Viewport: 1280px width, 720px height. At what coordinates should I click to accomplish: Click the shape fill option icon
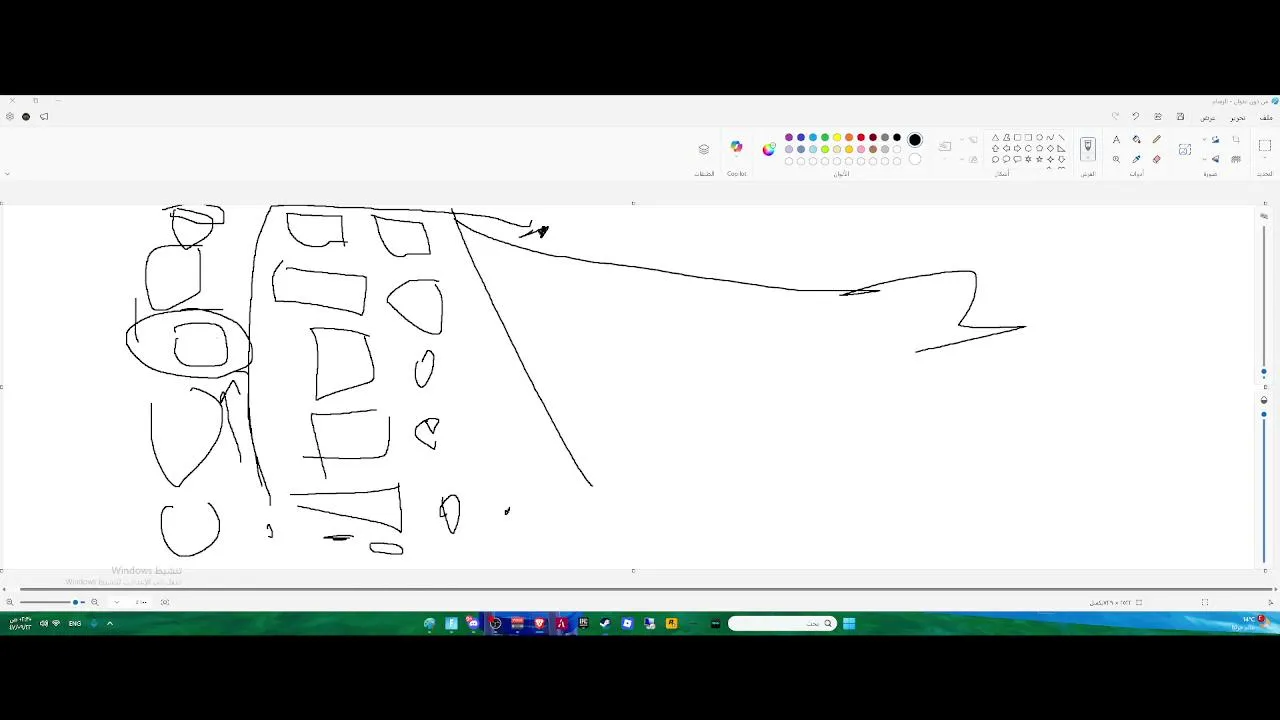[973, 159]
